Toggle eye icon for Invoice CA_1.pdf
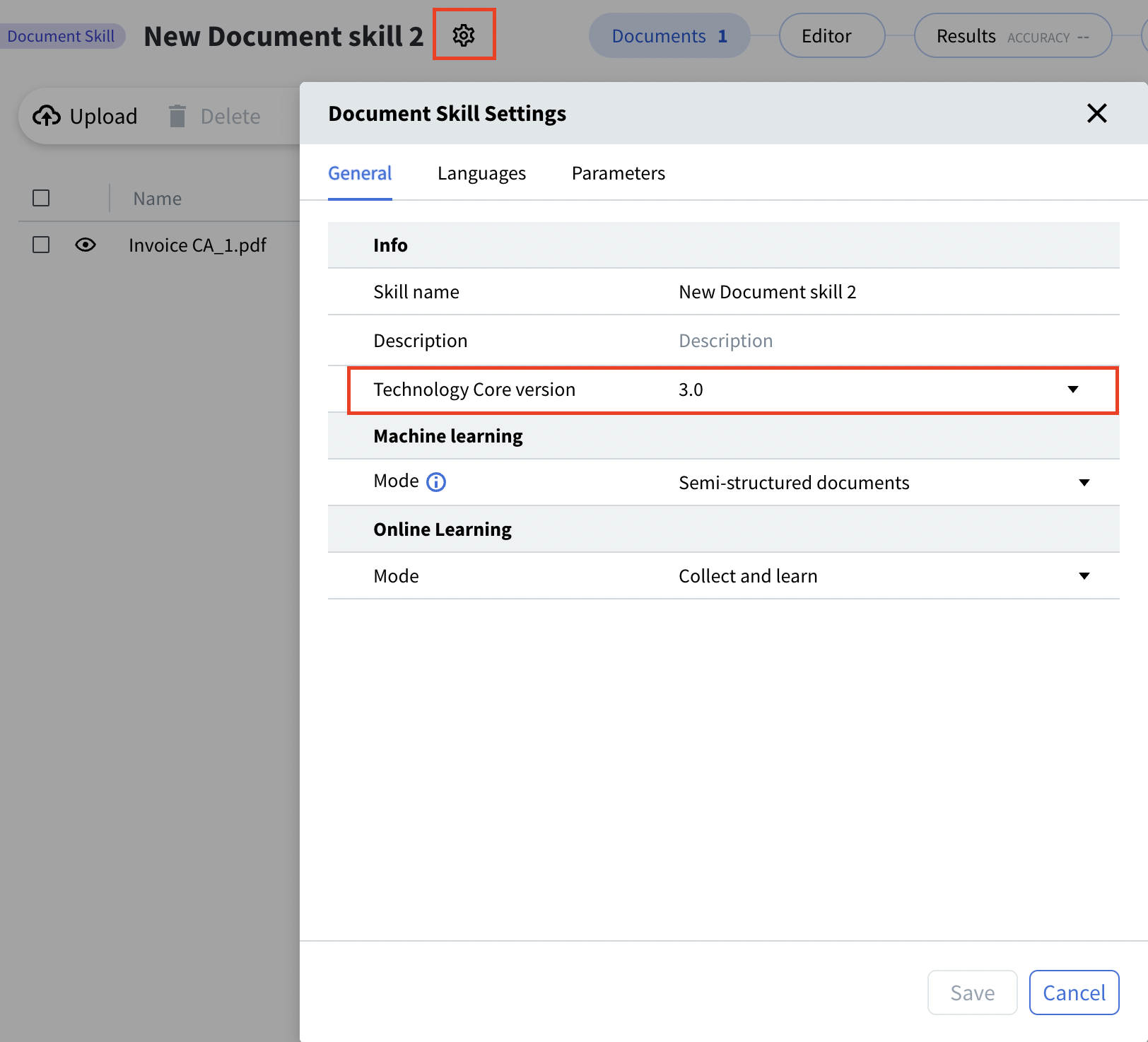 [86, 245]
